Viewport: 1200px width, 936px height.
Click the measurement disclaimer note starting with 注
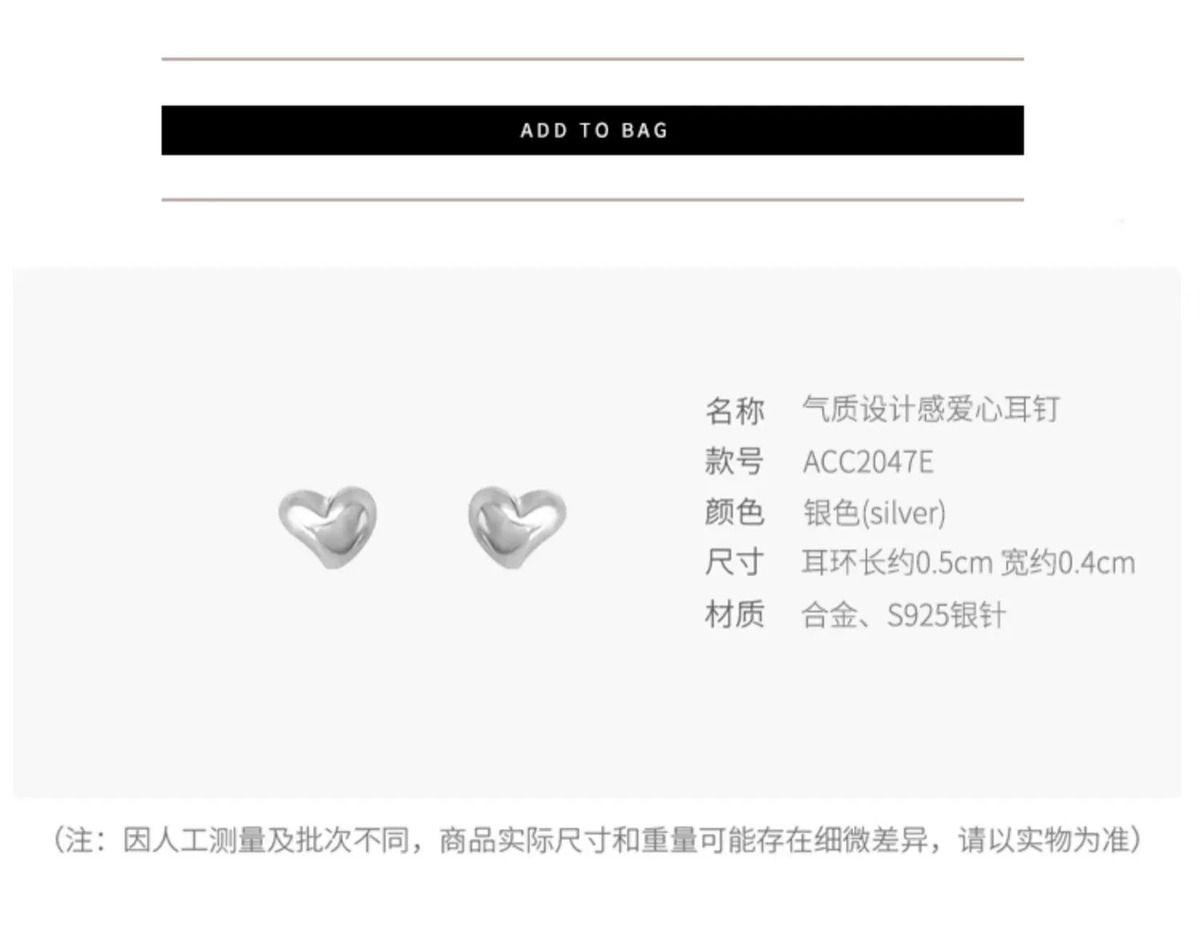point(597,840)
